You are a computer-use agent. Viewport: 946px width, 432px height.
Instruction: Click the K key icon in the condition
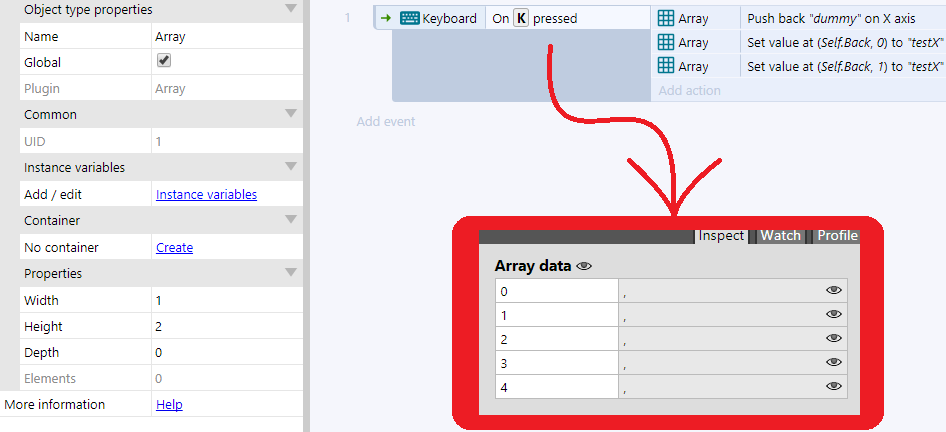click(x=521, y=18)
